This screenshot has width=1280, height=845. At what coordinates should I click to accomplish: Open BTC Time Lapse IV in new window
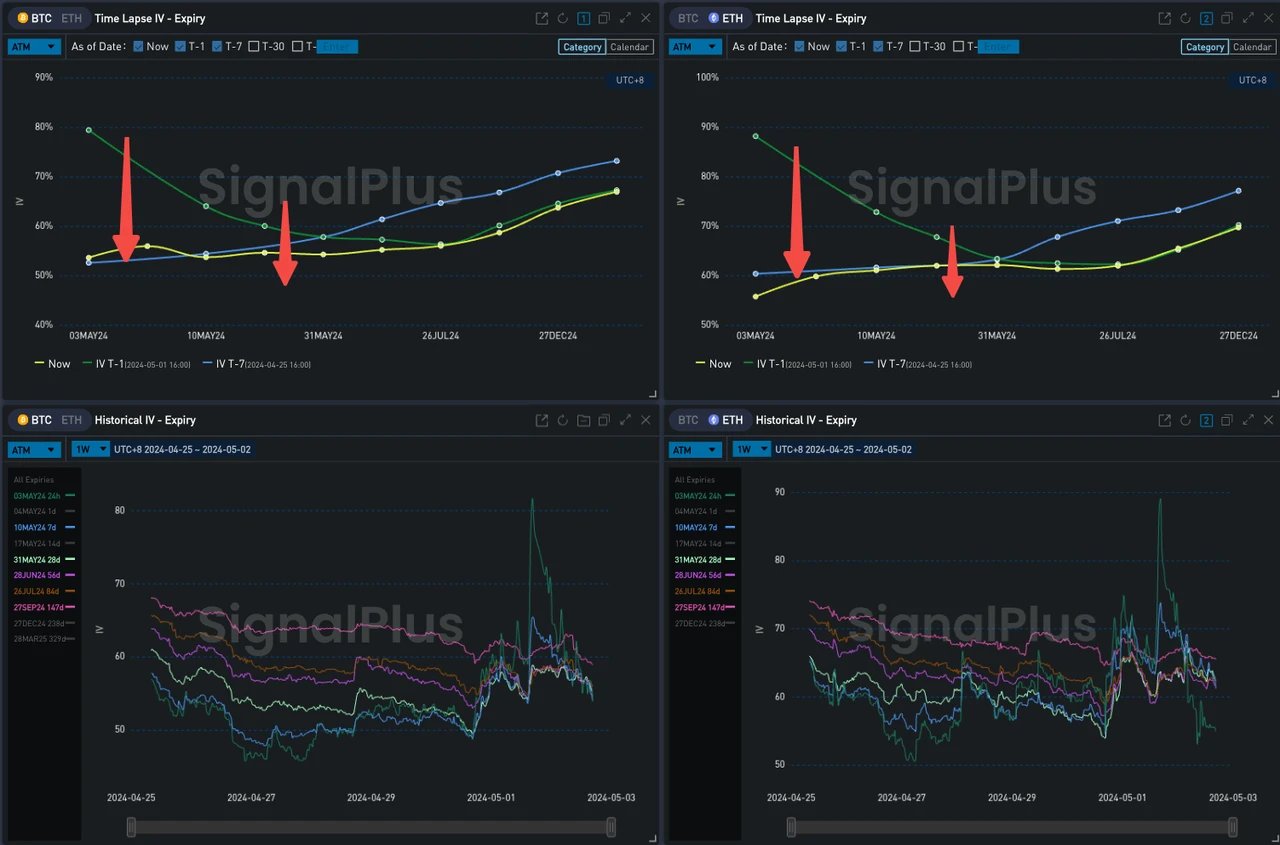[x=541, y=18]
